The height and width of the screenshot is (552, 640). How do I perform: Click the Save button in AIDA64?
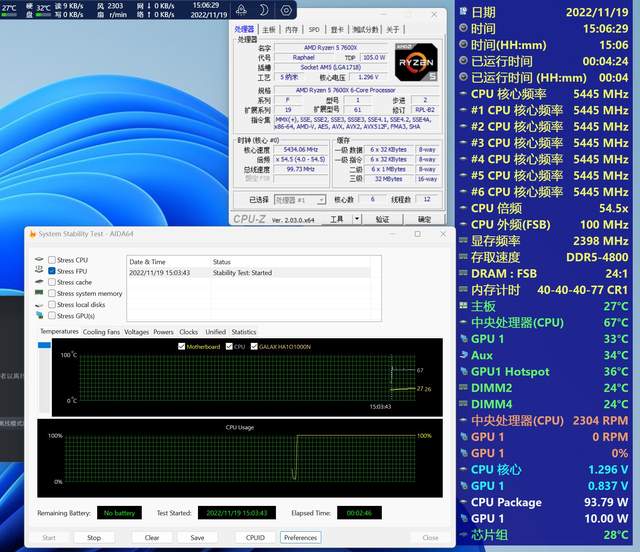(x=197, y=538)
